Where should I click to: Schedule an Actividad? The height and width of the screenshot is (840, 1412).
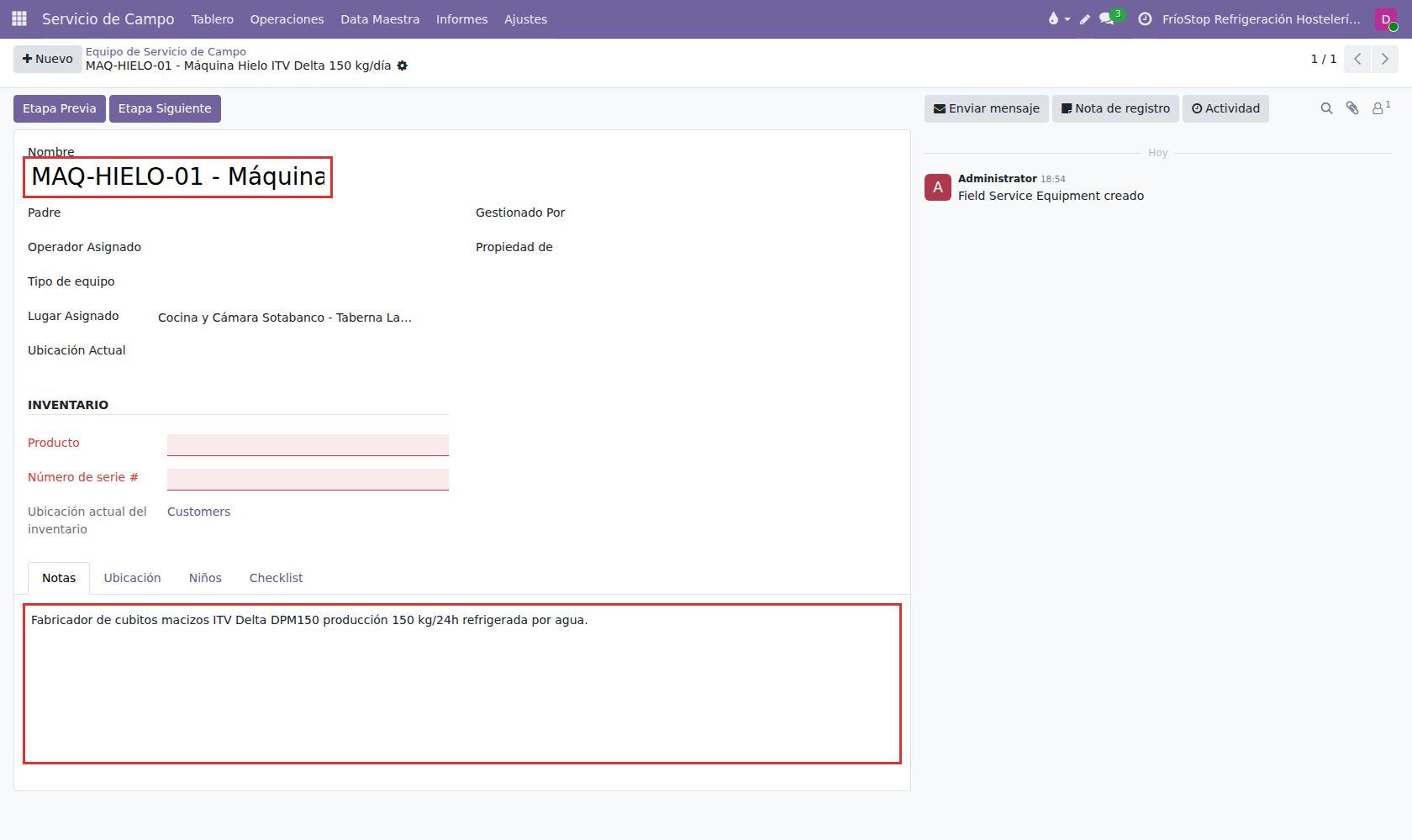(1225, 108)
